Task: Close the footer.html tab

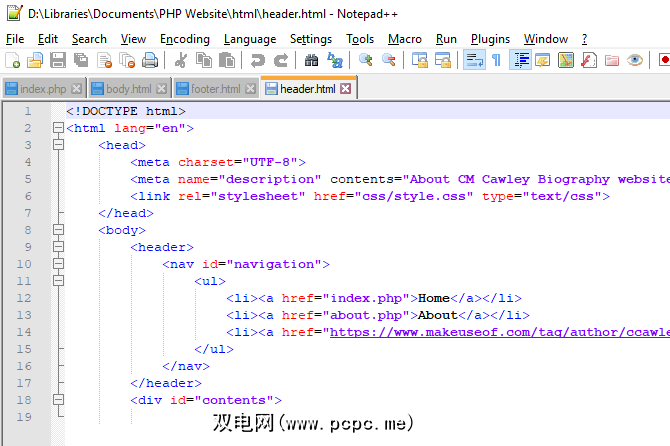Action: pos(251,88)
